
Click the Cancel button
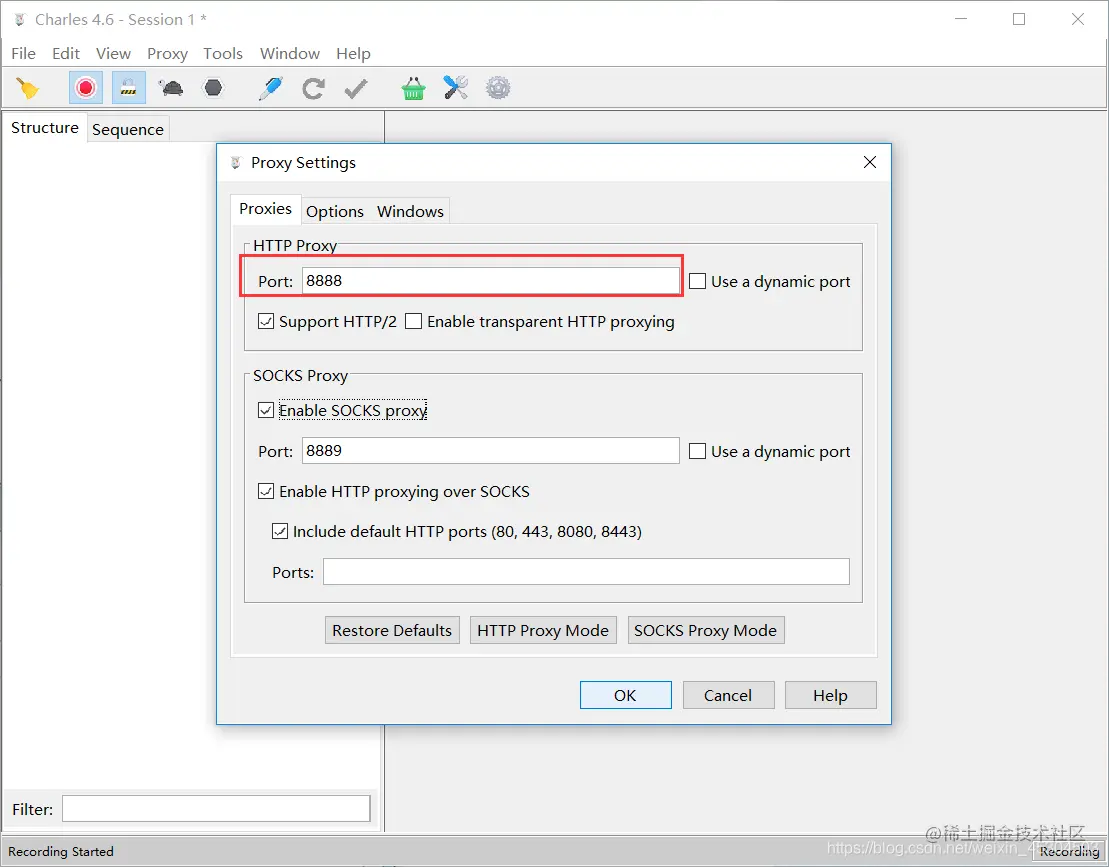728,695
